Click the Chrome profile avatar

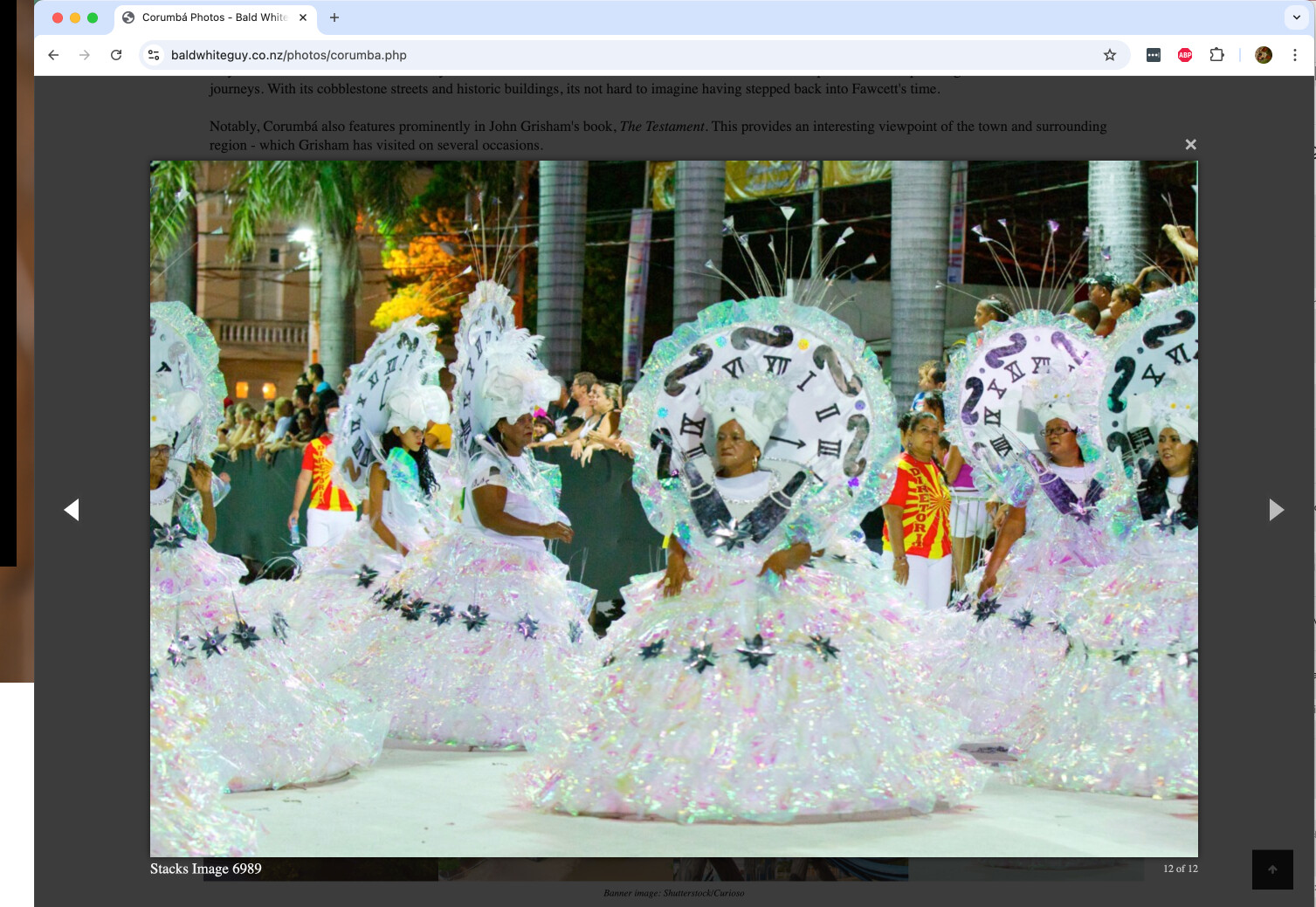tap(1263, 55)
